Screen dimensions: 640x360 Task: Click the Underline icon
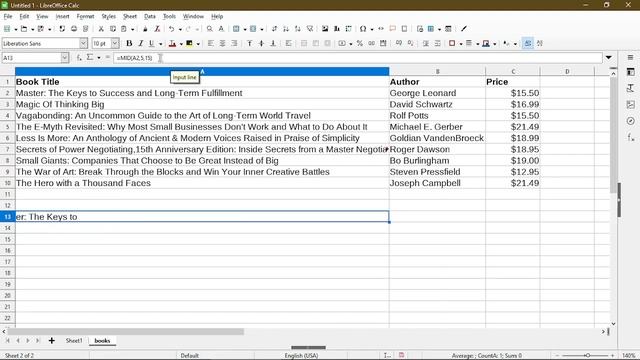pyautogui.click(x=151, y=43)
